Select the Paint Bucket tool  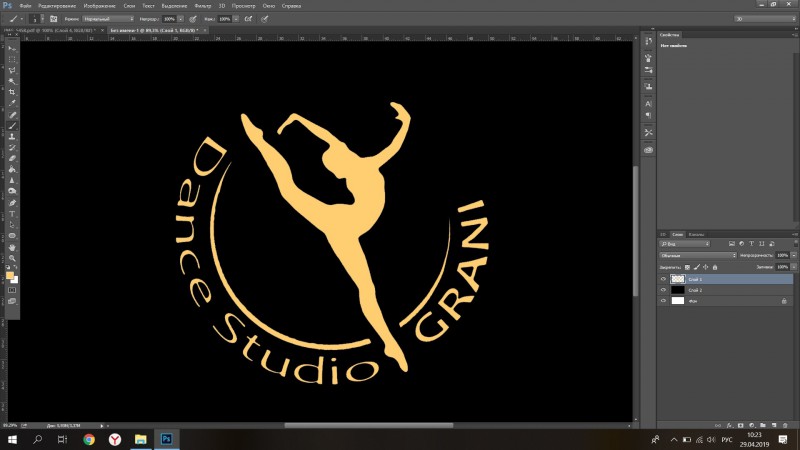click(12, 169)
